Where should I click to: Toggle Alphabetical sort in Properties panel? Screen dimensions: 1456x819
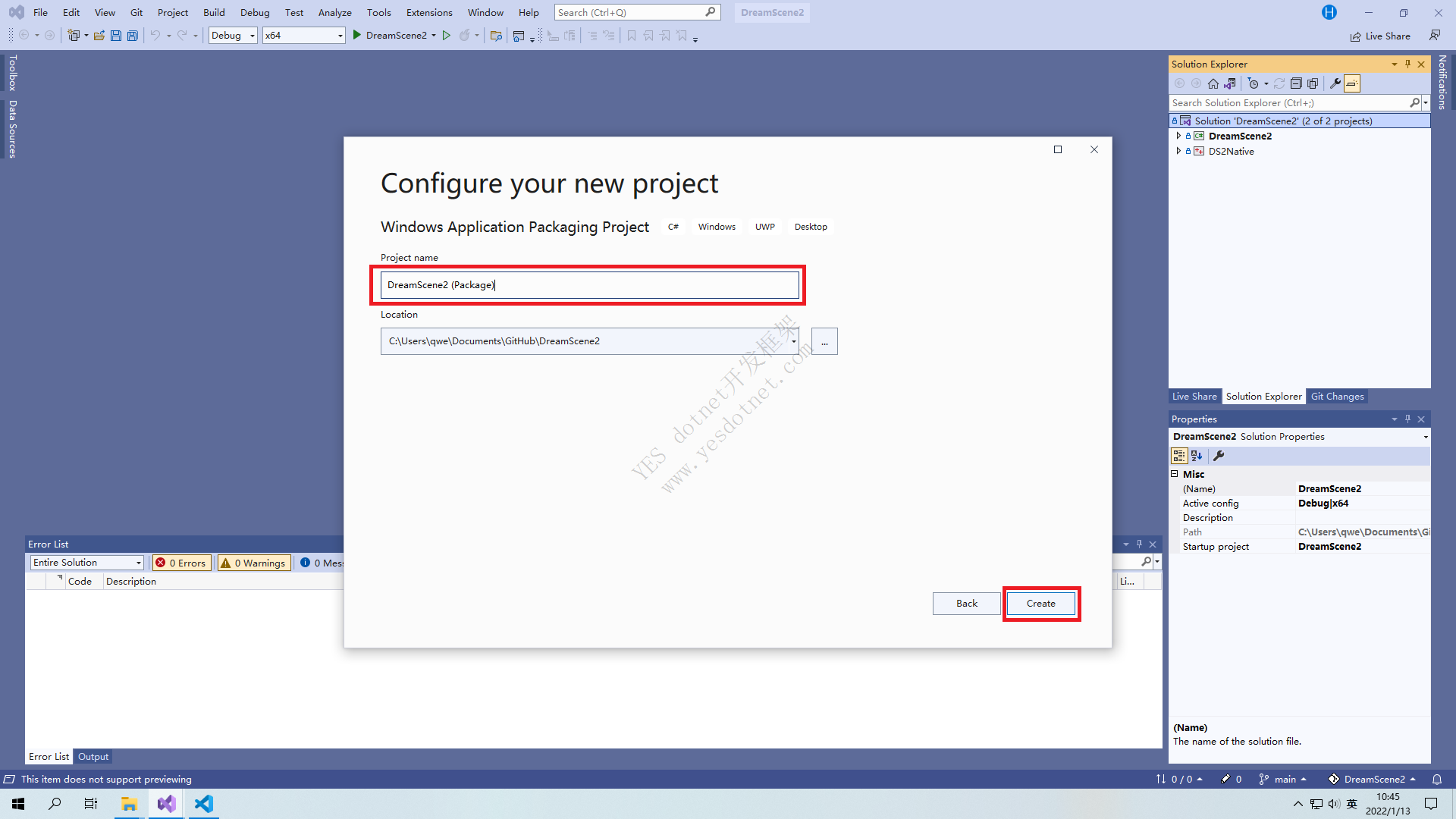click(x=1197, y=456)
